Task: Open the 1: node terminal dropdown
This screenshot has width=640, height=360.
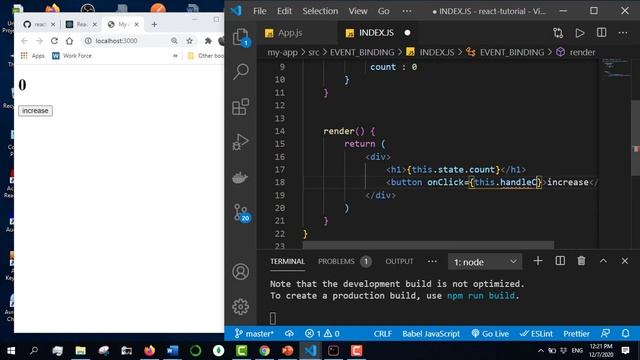Action: tap(485, 262)
